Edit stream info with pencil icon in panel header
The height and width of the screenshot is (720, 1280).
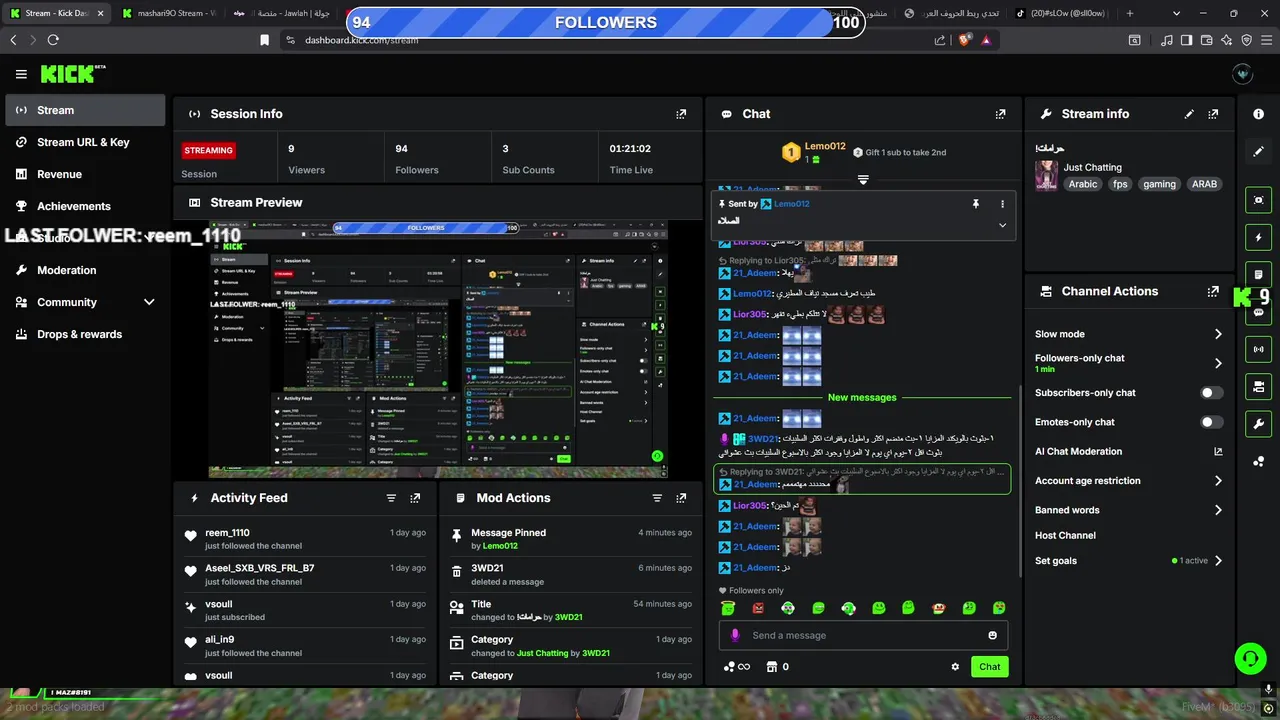coord(1189,114)
